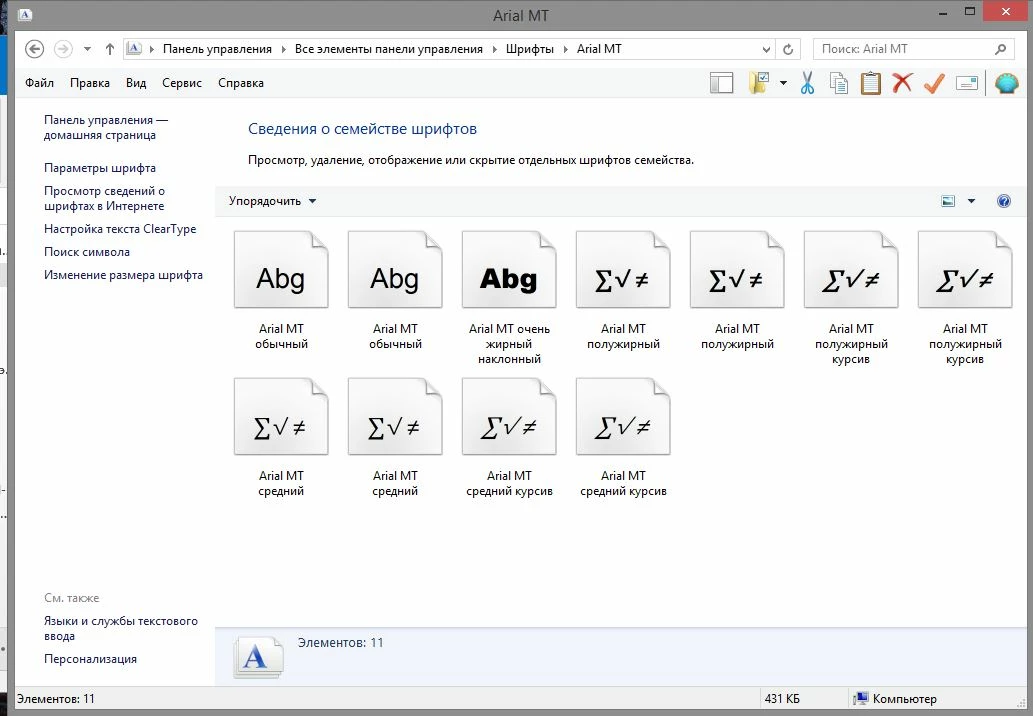Screen dimensions: 1033x716
Task: Open Просмотр сведений о шрифтах в Интернете
Action: click(x=104, y=198)
